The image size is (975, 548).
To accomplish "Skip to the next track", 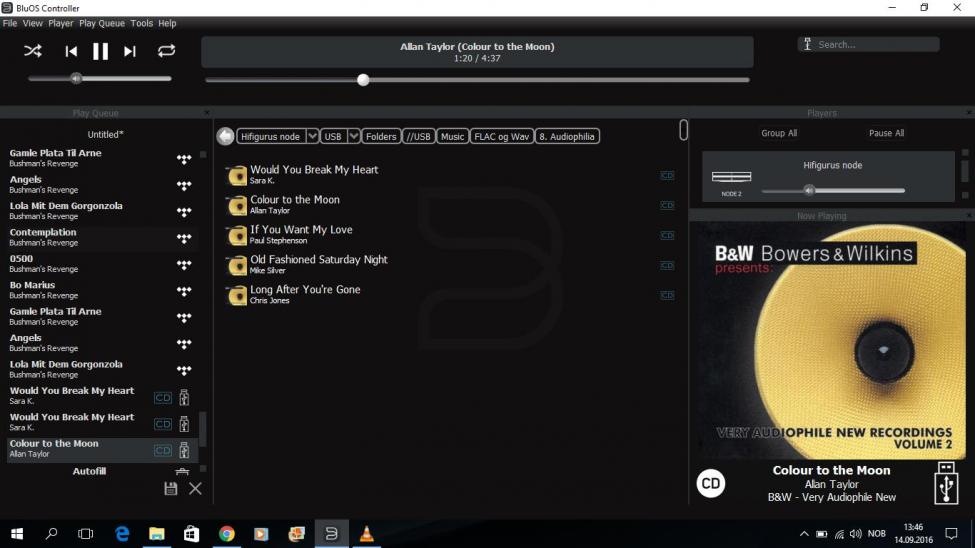I will point(129,52).
